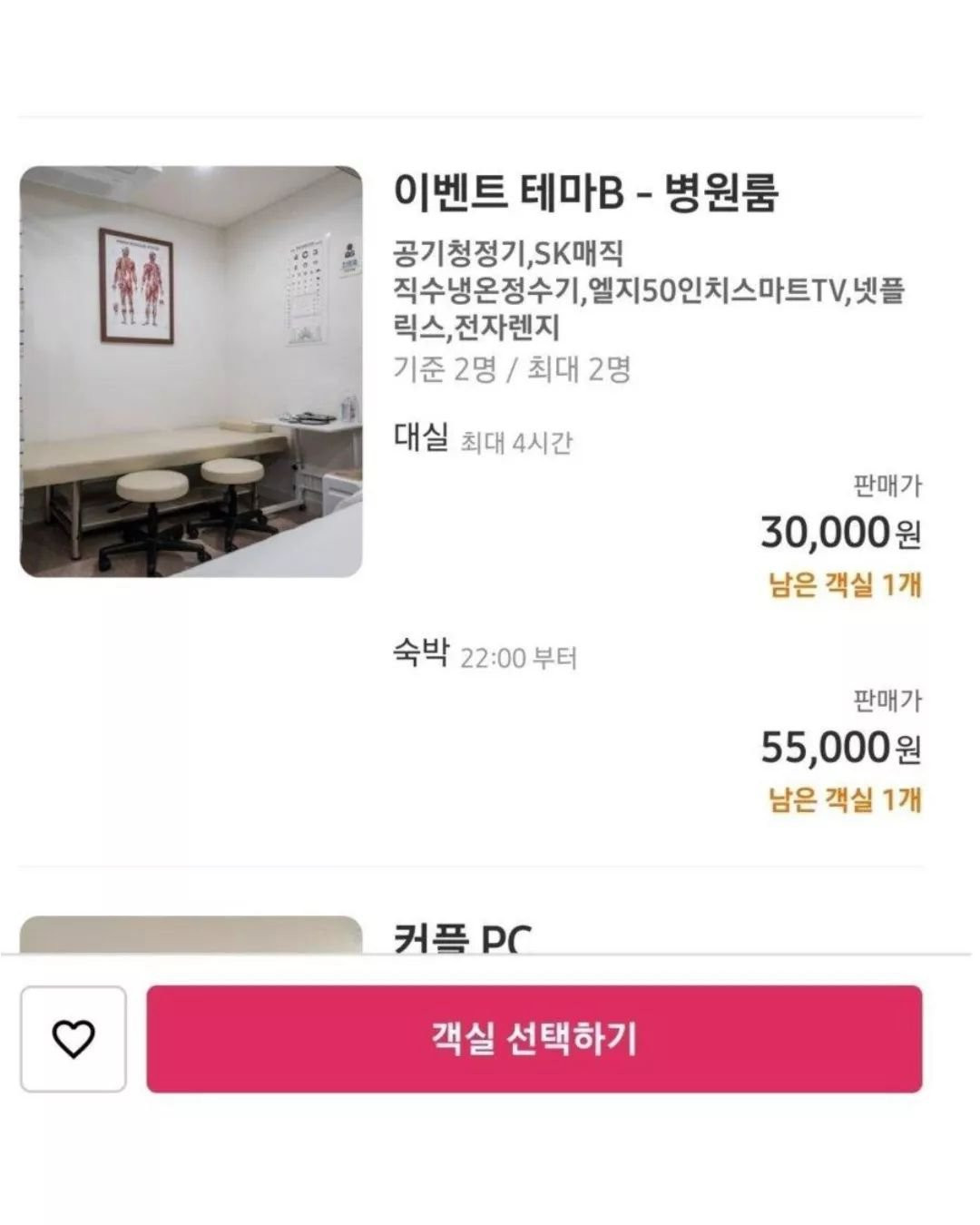The height and width of the screenshot is (1225, 980).
Task: Click 남은 객실 1개 under the 55,000원 price
Action: pos(845,800)
